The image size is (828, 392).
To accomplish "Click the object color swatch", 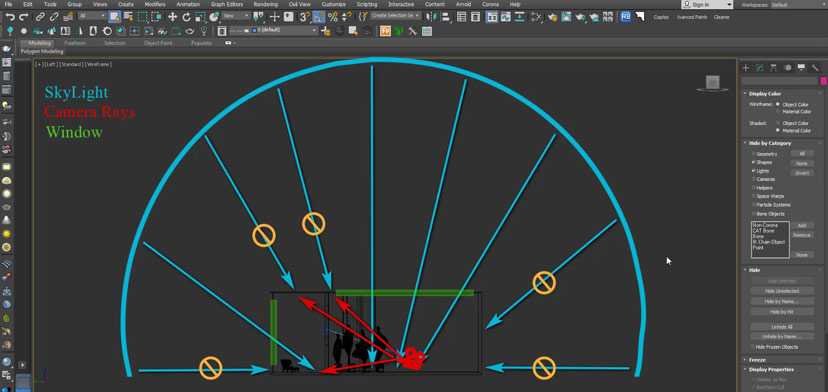I will pyautogui.click(x=823, y=81).
